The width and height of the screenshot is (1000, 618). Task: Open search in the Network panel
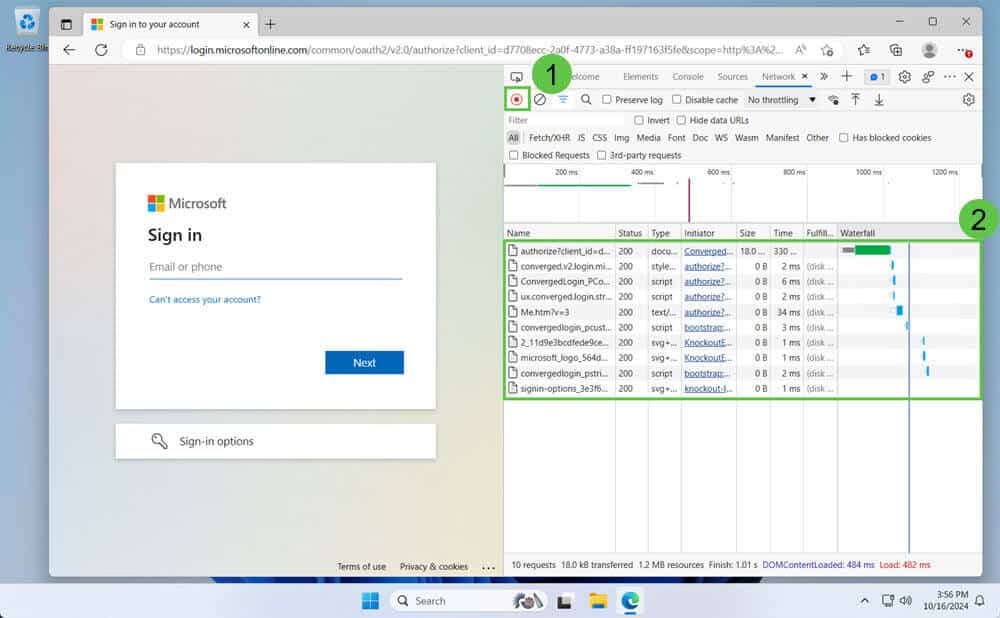click(585, 99)
